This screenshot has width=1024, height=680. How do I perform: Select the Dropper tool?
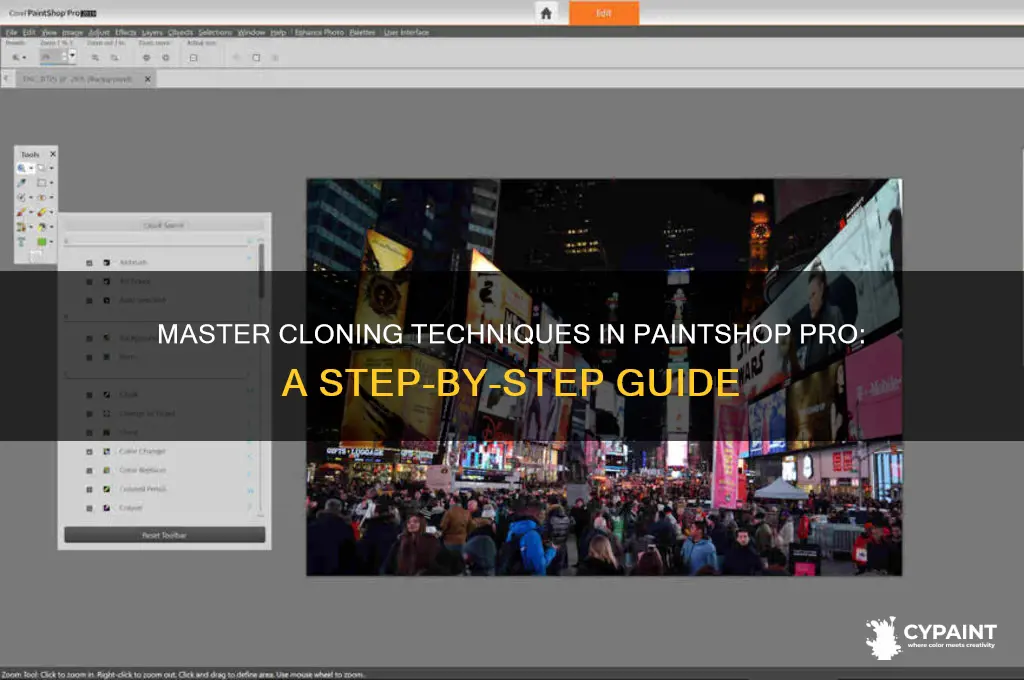[22, 183]
